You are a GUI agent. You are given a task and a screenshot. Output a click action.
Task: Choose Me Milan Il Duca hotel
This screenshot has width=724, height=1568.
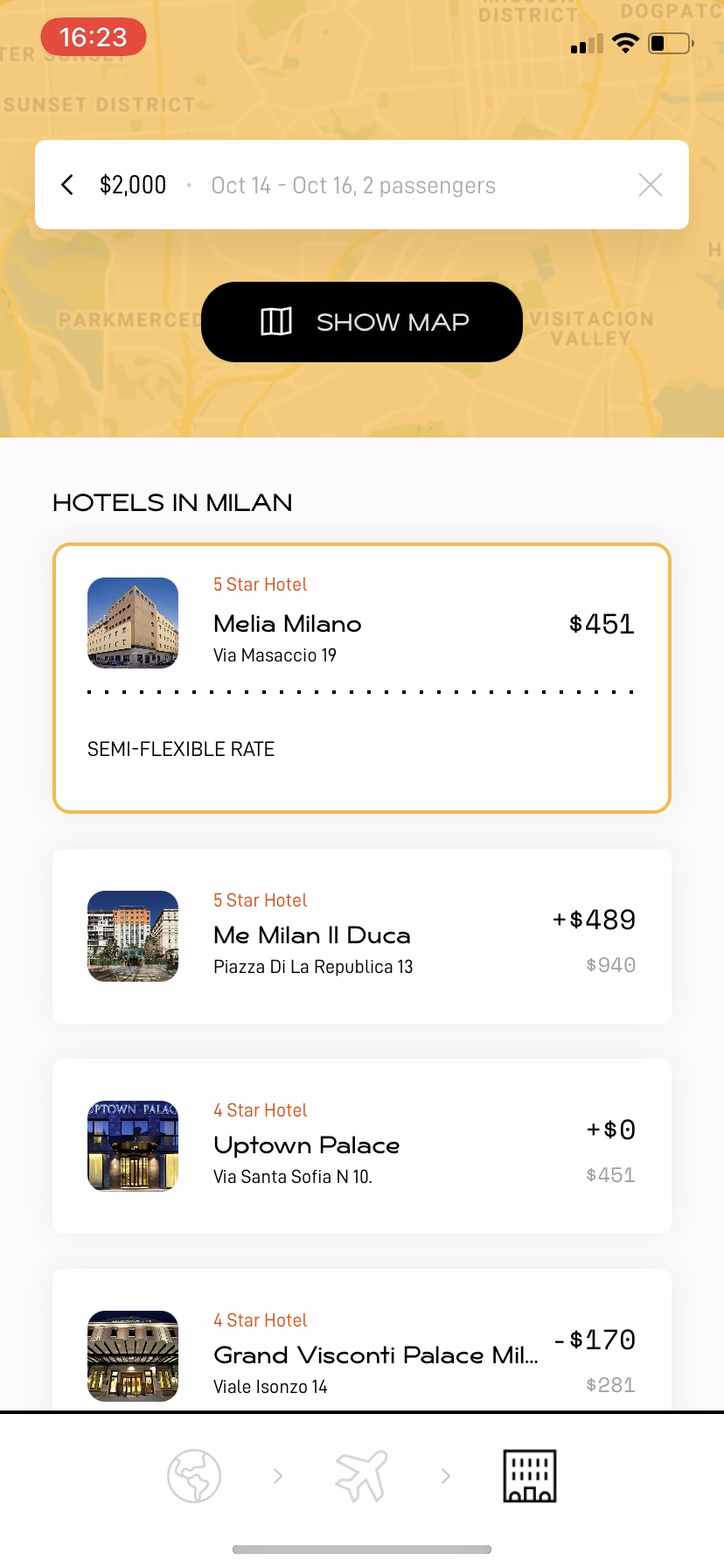[362, 935]
